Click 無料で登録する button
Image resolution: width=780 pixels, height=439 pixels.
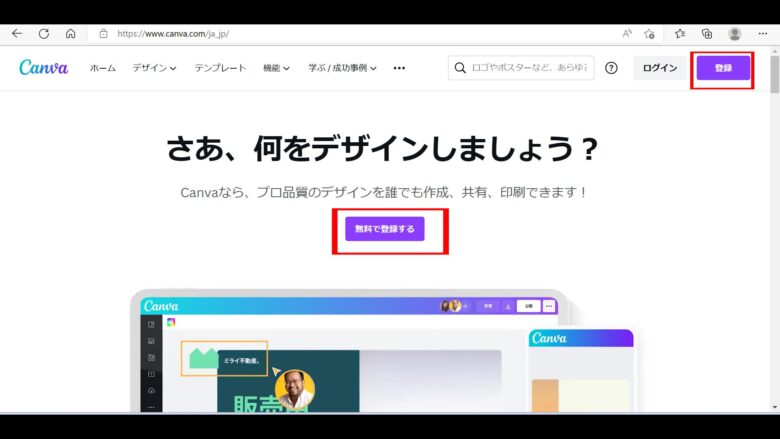pos(385,229)
